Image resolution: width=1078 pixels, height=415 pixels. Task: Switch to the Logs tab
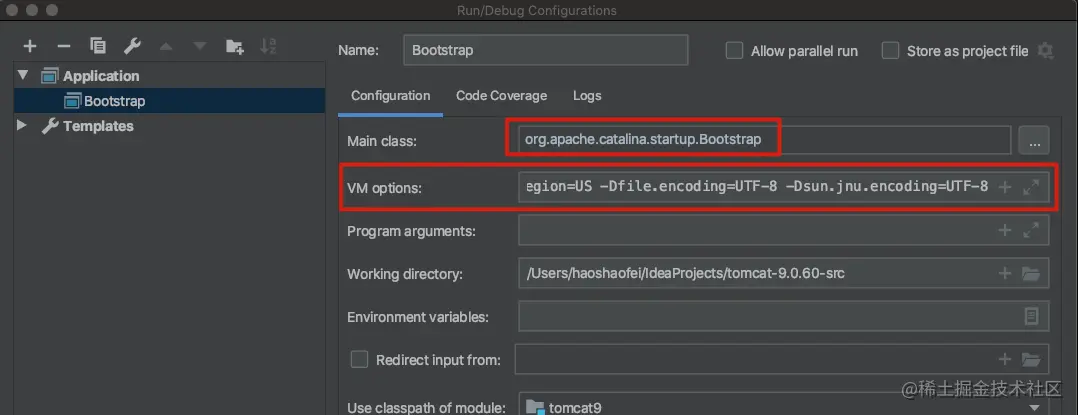click(587, 96)
